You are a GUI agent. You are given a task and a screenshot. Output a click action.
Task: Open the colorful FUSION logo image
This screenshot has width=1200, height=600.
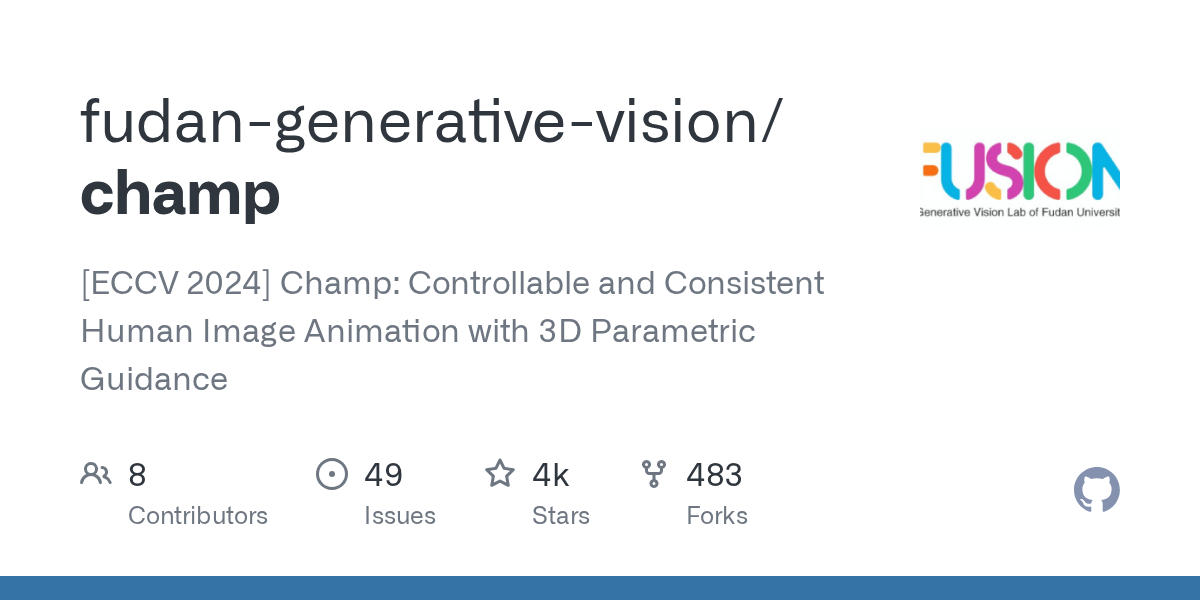tap(1020, 170)
